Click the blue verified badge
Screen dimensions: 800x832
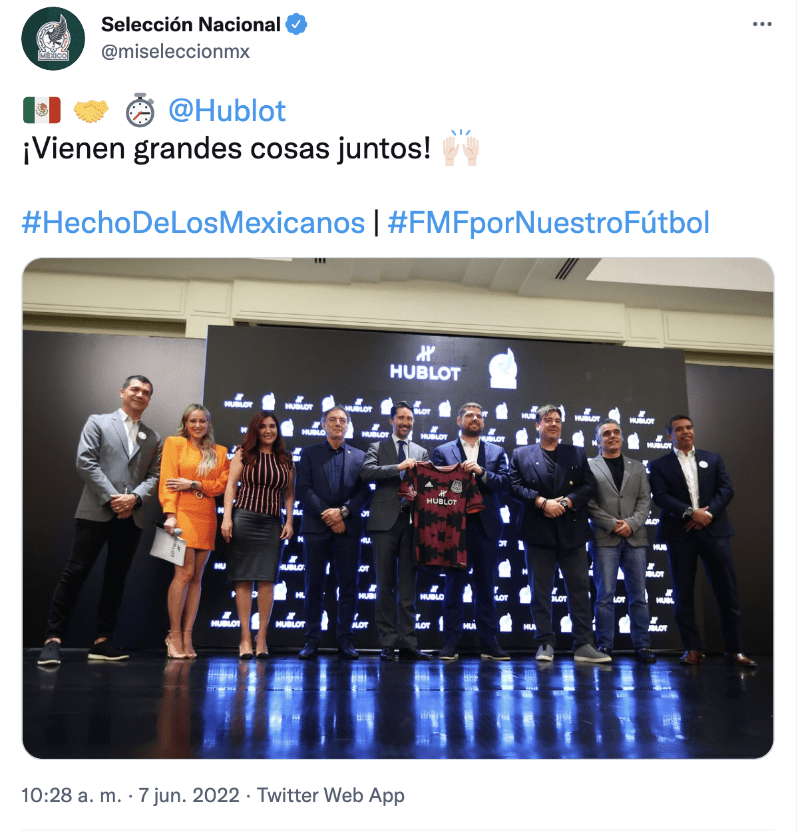point(297,24)
